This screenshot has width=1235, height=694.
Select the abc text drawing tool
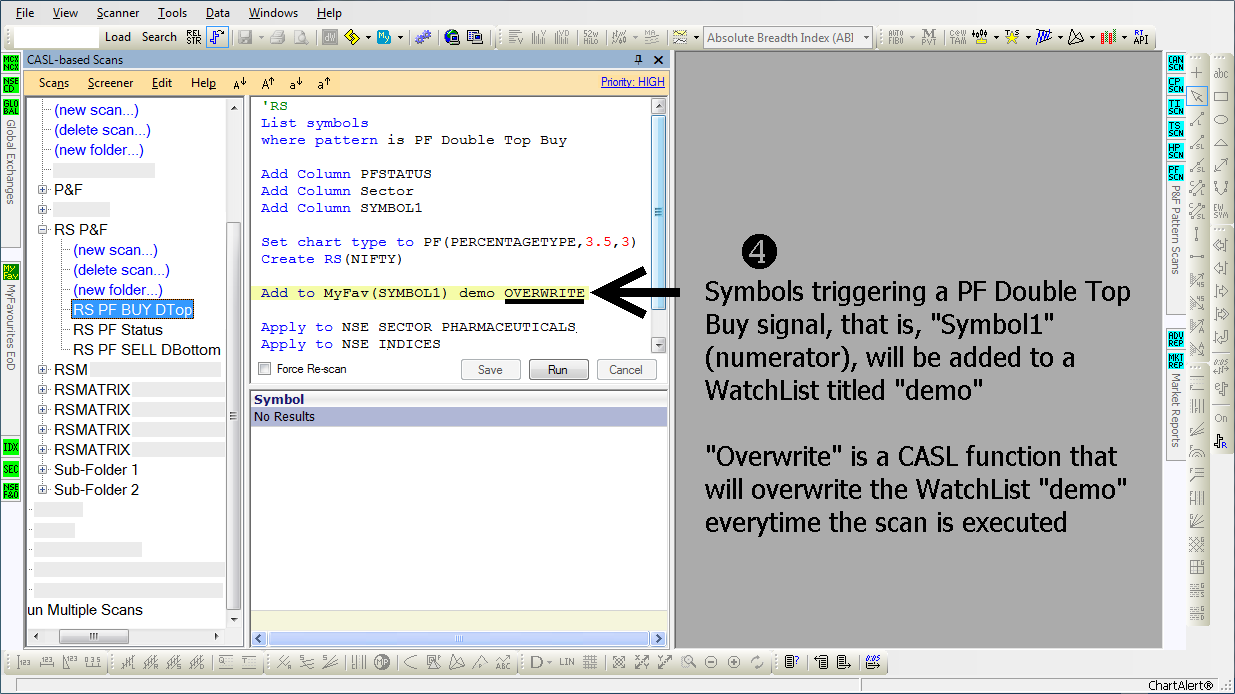1221,73
